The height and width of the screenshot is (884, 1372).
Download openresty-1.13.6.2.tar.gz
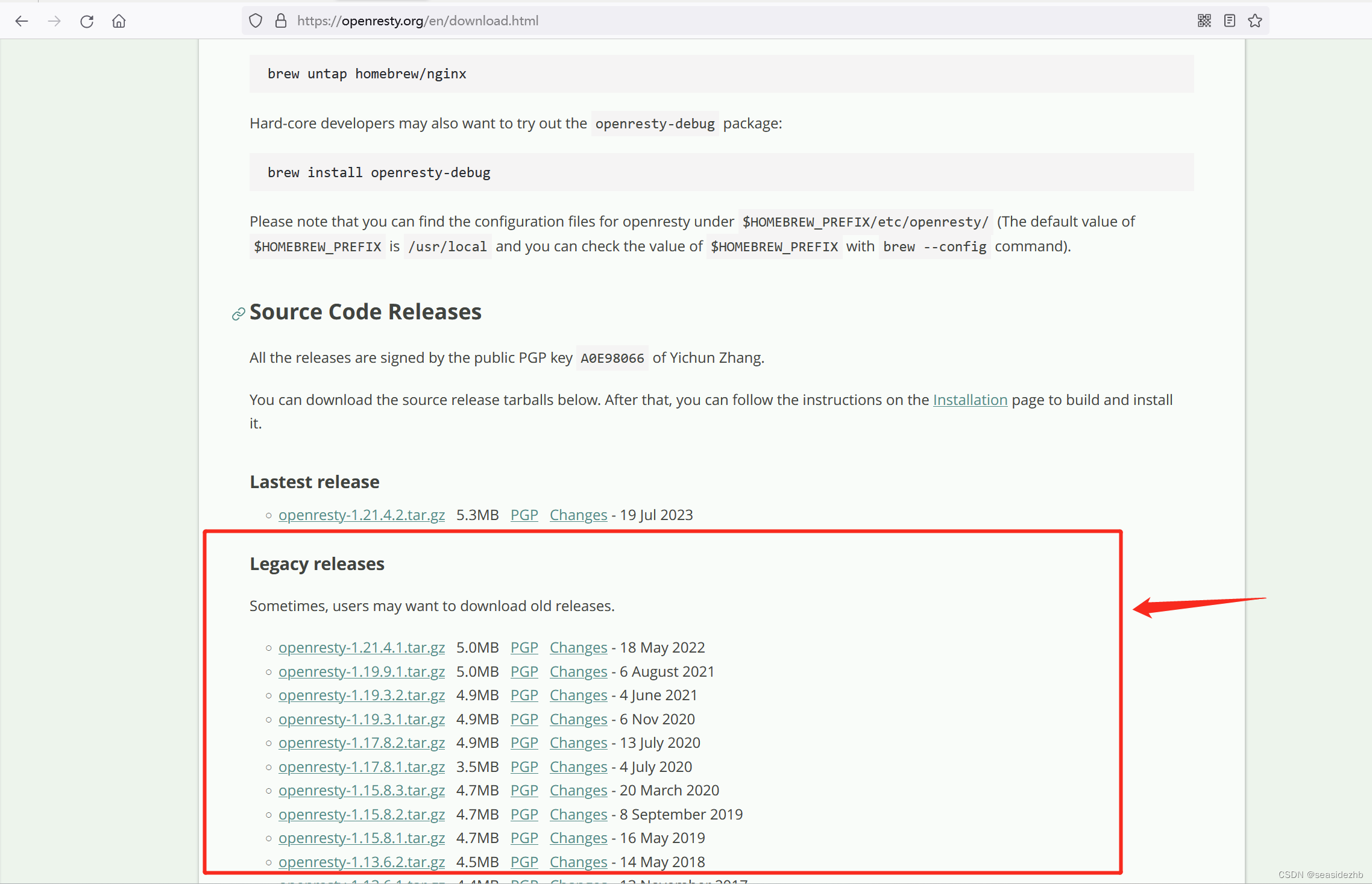click(x=362, y=862)
